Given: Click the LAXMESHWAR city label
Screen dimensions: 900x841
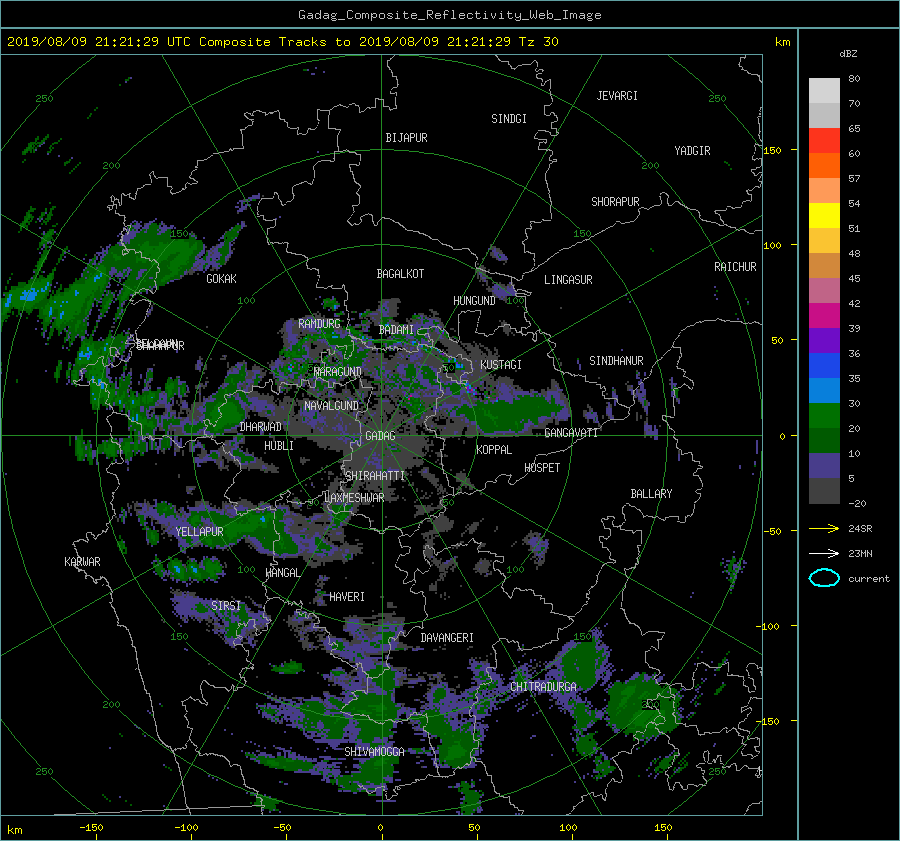Looking at the screenshot, I should coord(354,498).
